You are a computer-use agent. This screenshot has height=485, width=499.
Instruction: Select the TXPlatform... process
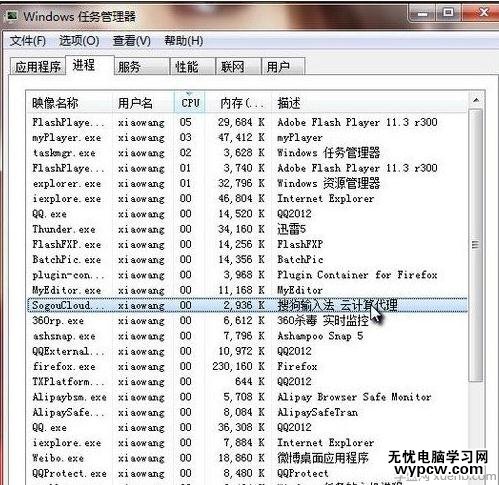(x=247, y=382)
